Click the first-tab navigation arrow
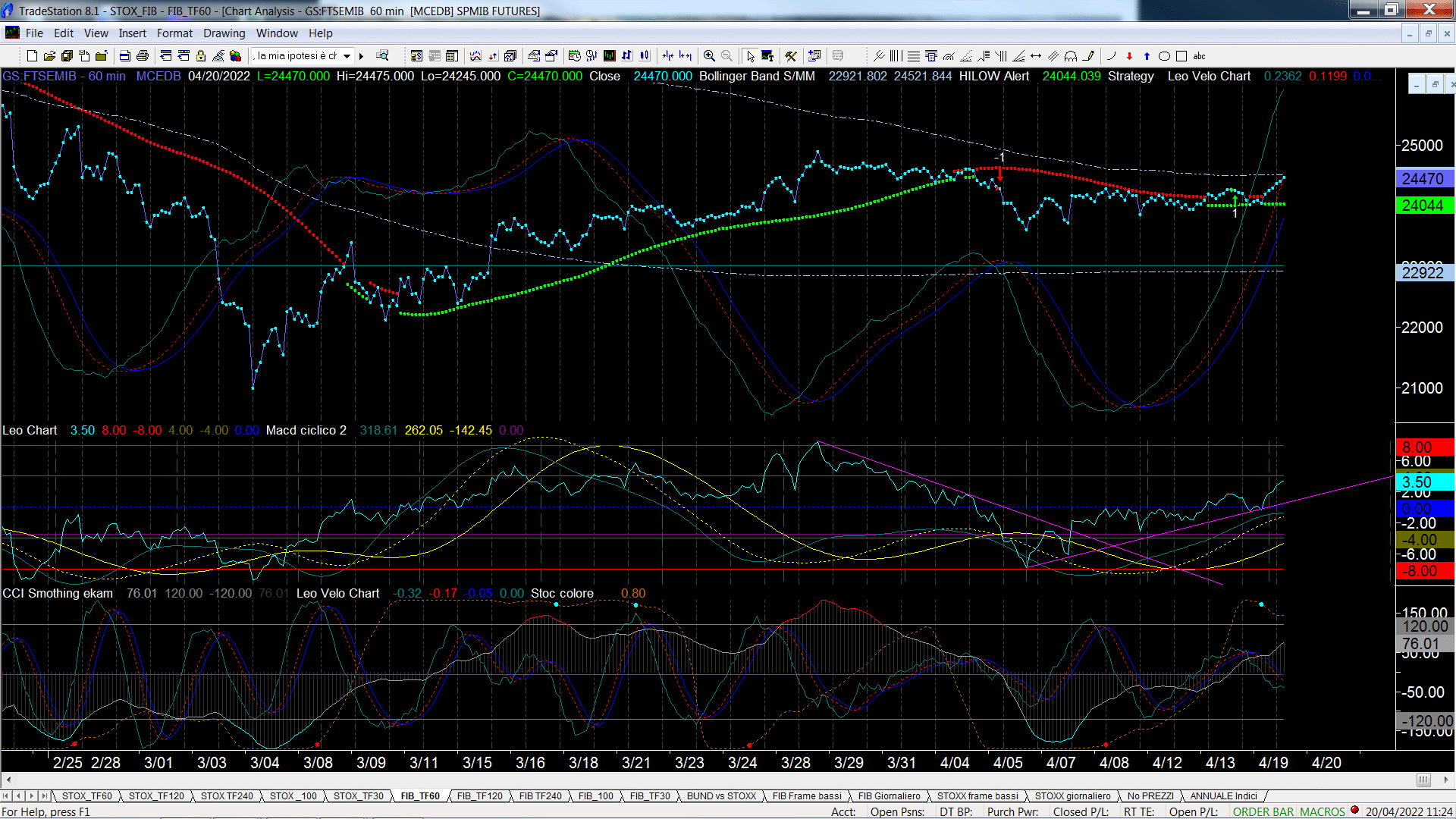The height and width of the screenshot is (819, 1456). tap(6, 796)
